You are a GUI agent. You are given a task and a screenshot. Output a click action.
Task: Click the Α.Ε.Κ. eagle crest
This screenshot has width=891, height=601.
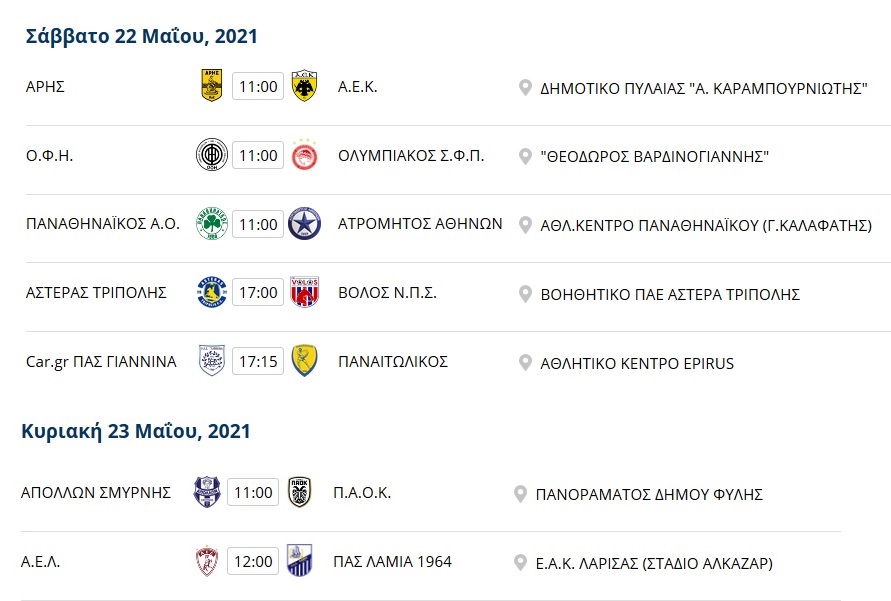click(304, 86)
